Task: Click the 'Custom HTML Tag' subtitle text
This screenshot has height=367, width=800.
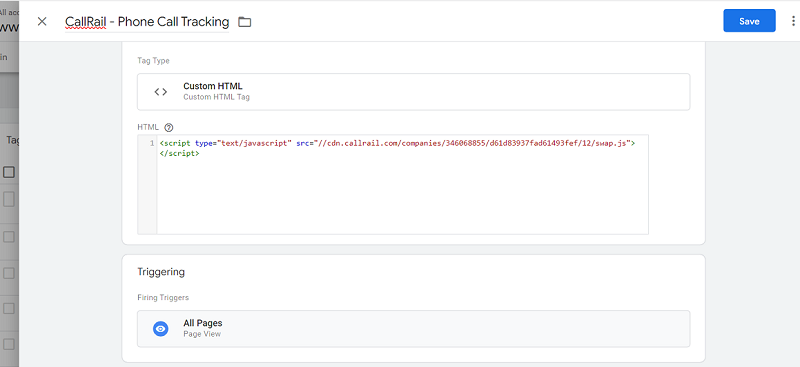Action: 216,97
